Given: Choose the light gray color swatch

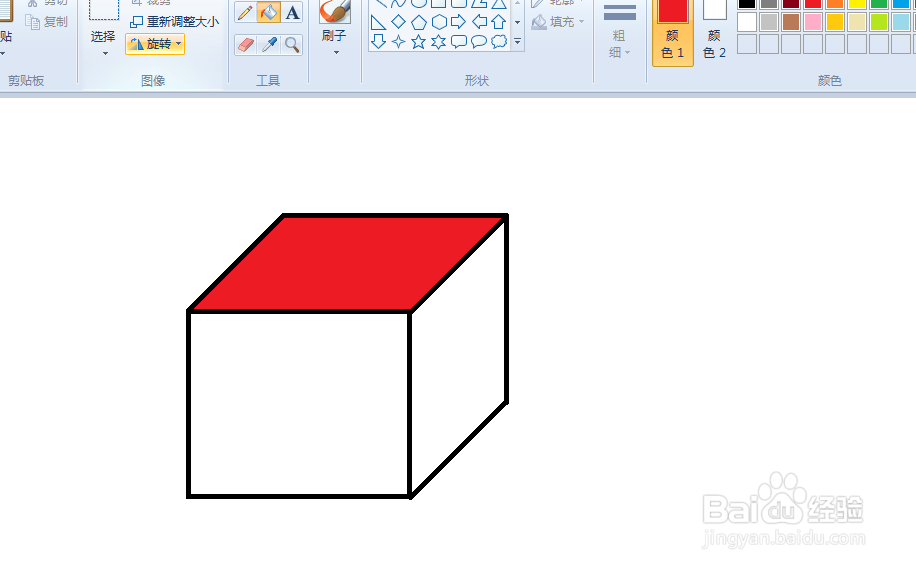Looking at the screenshot, I should (769, 22).
